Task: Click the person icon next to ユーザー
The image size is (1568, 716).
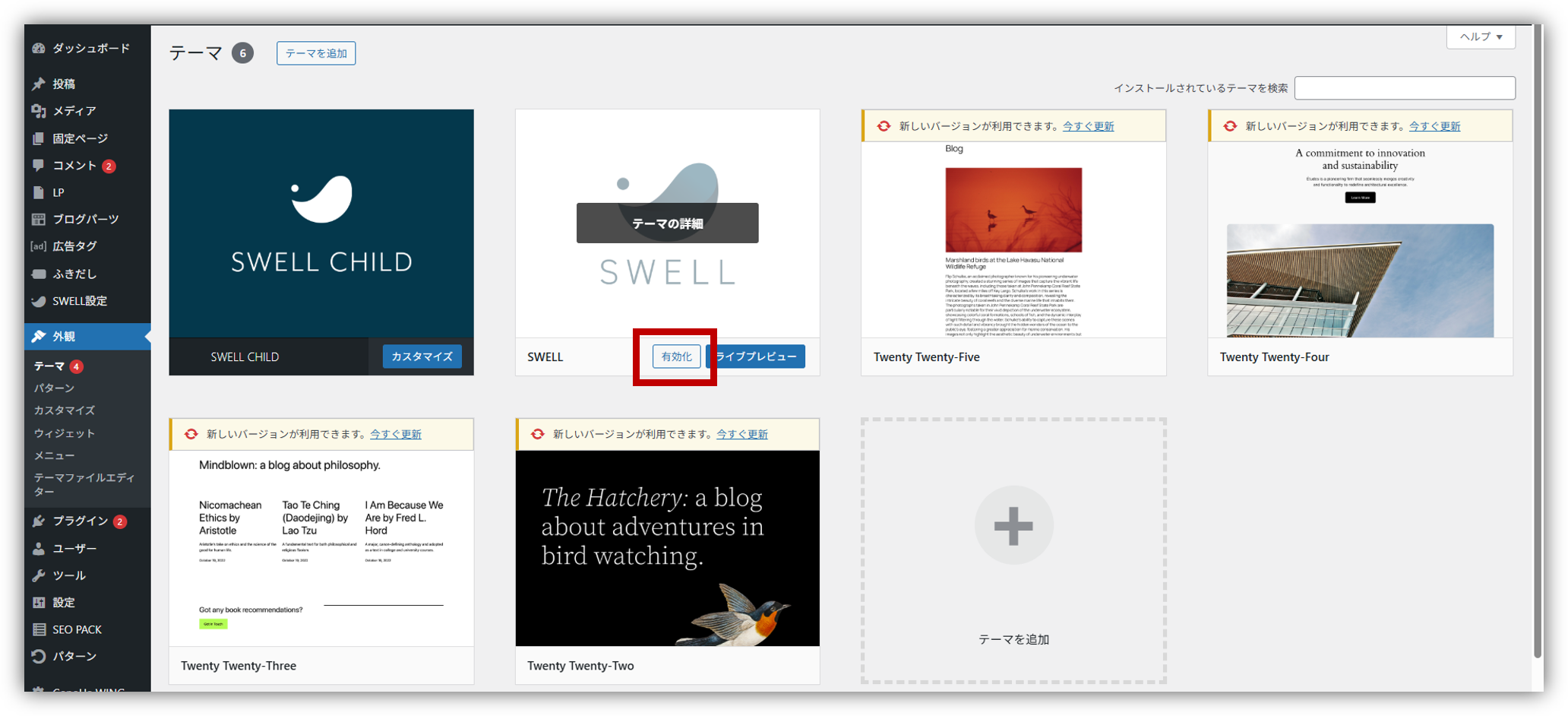Action: (x=39, y=548)
